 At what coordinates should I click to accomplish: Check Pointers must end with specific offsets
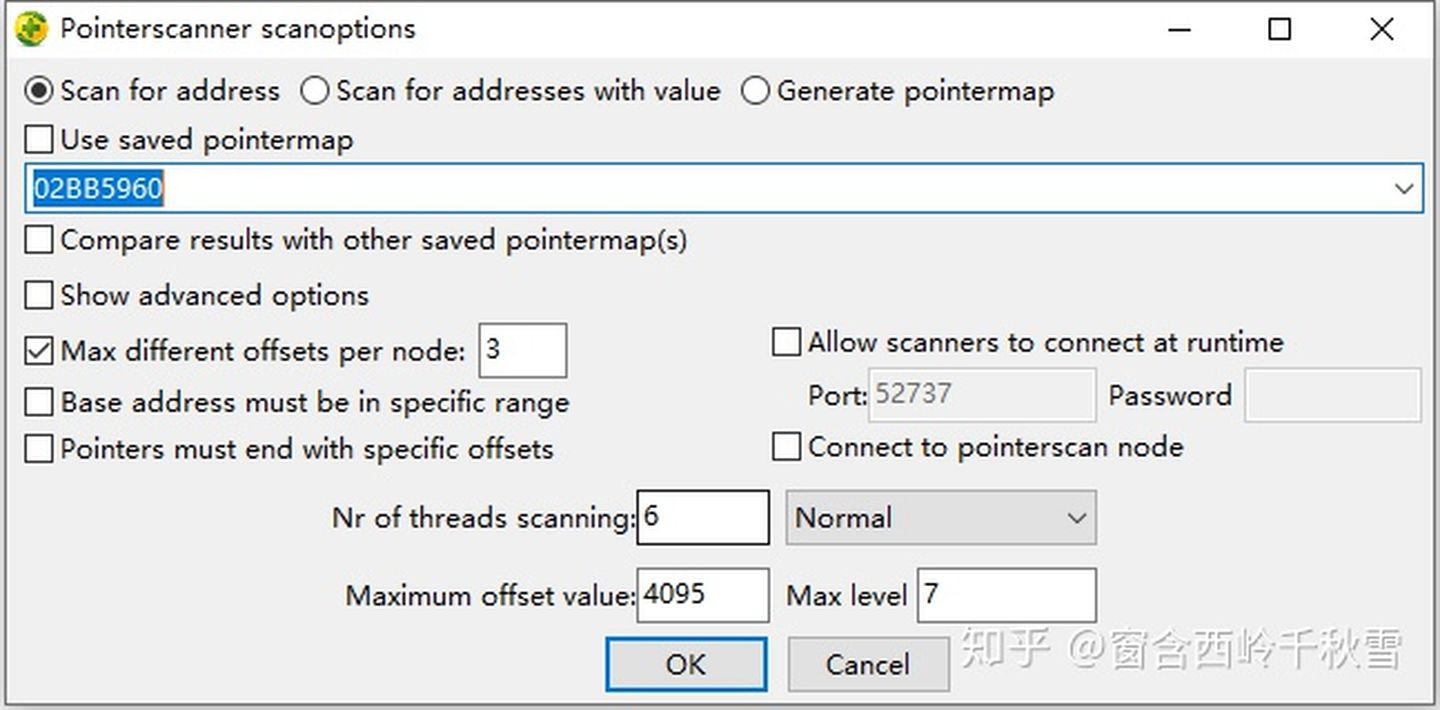tap(39, 449)
